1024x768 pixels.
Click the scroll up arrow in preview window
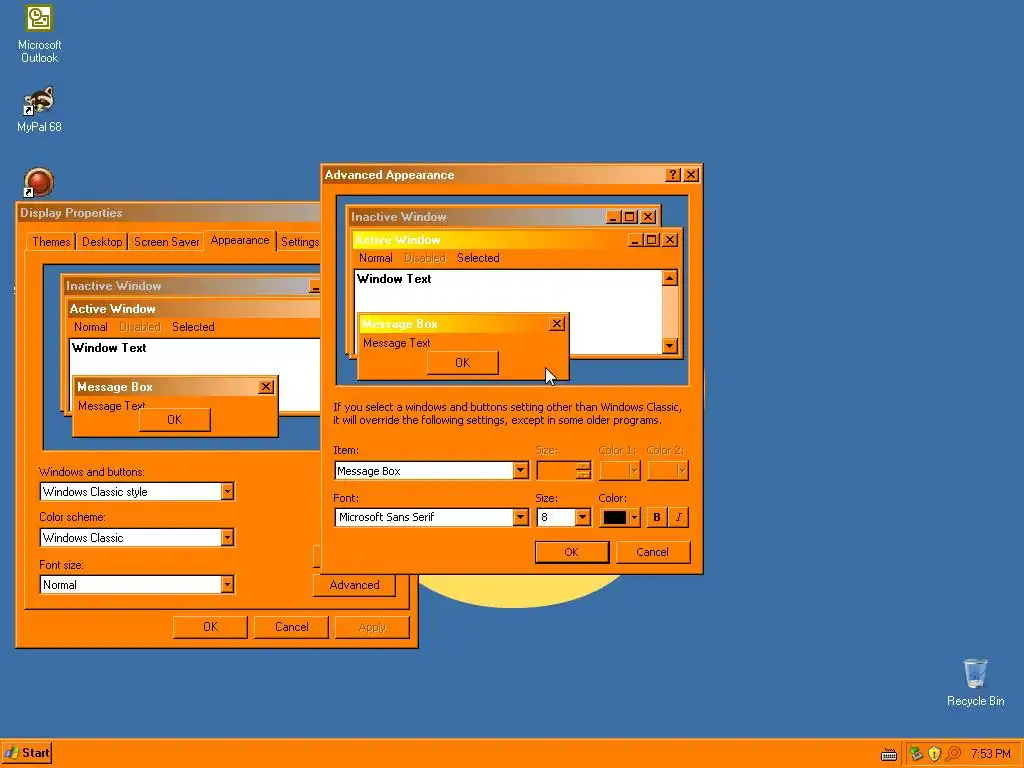669,278
